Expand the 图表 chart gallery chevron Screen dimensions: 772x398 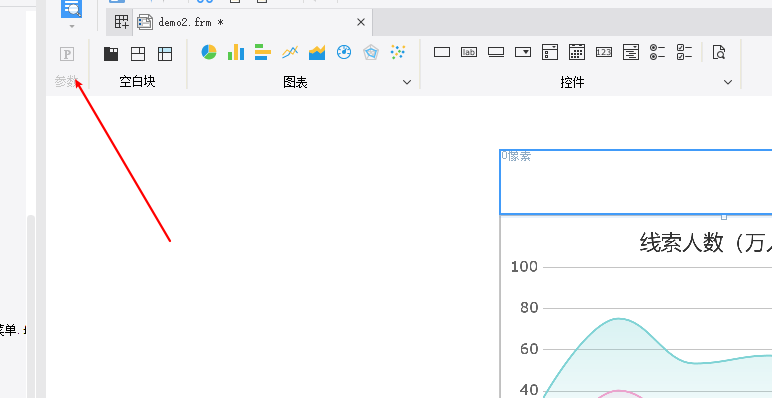(407, 82)
